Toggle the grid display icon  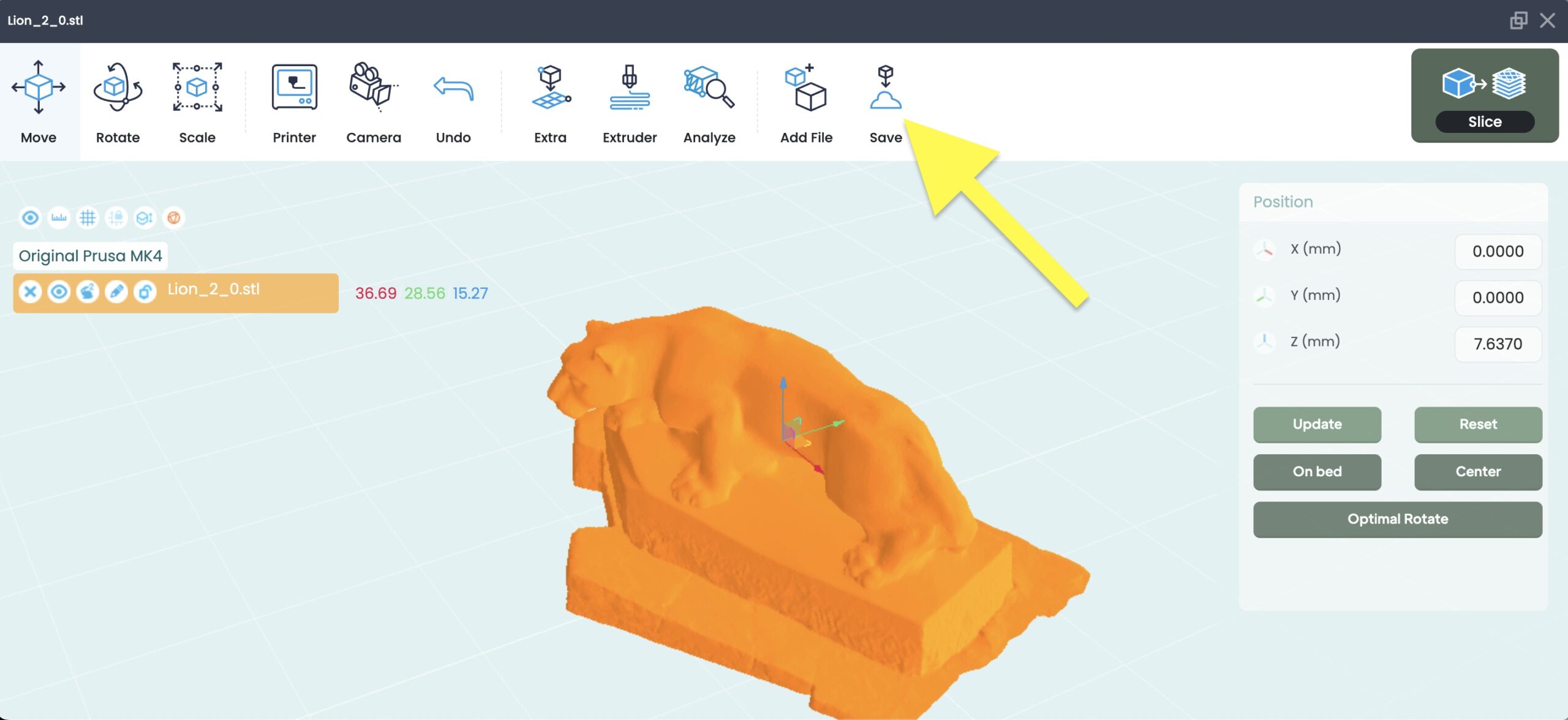(x=88, y=217)
